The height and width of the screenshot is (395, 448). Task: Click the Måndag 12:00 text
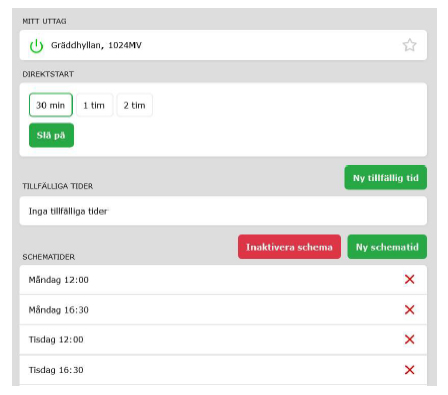coord(59,280)
